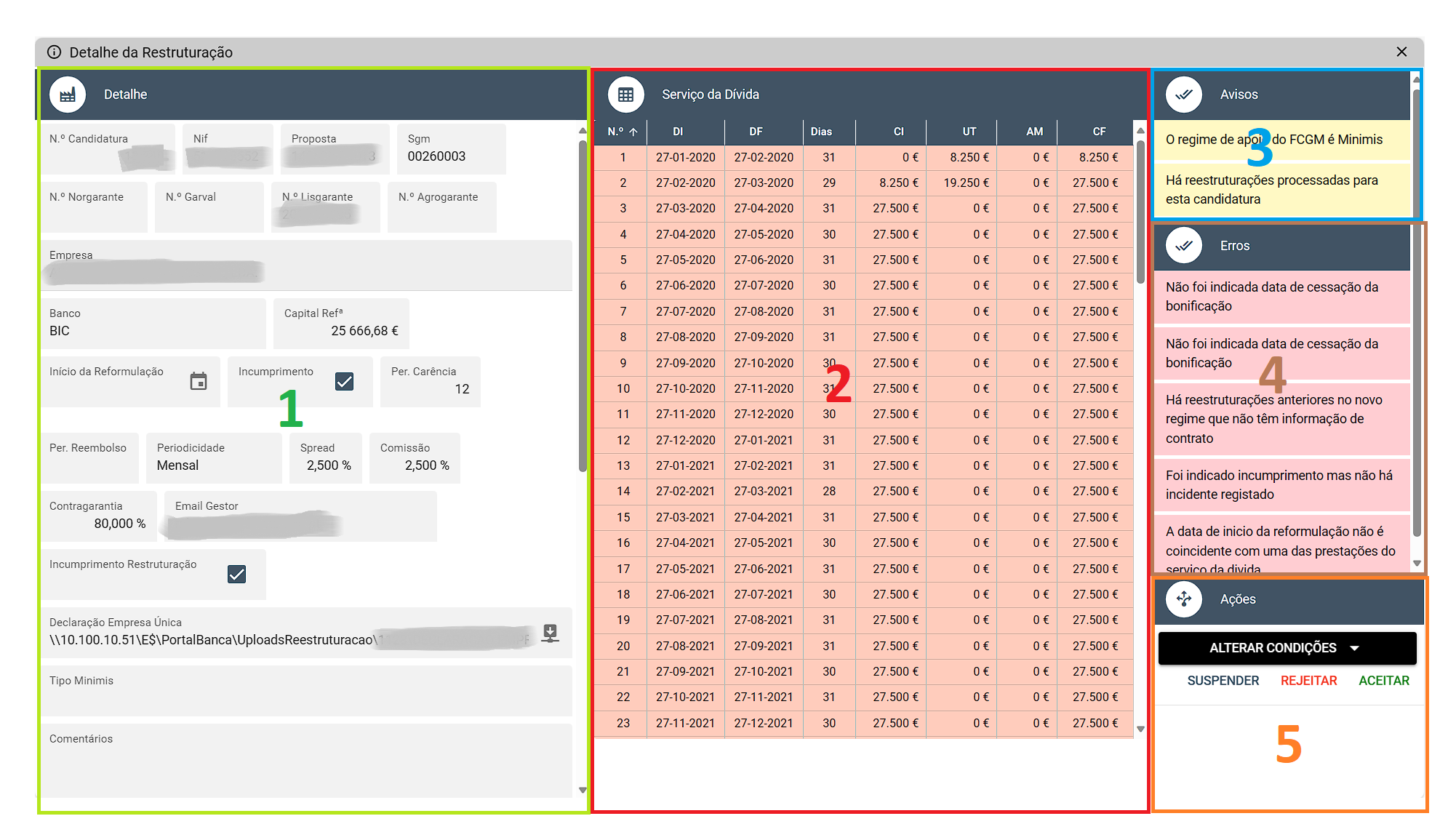Click the green Aceitar button
This screenshot has height=832, width=1456.
point(1383,681)
